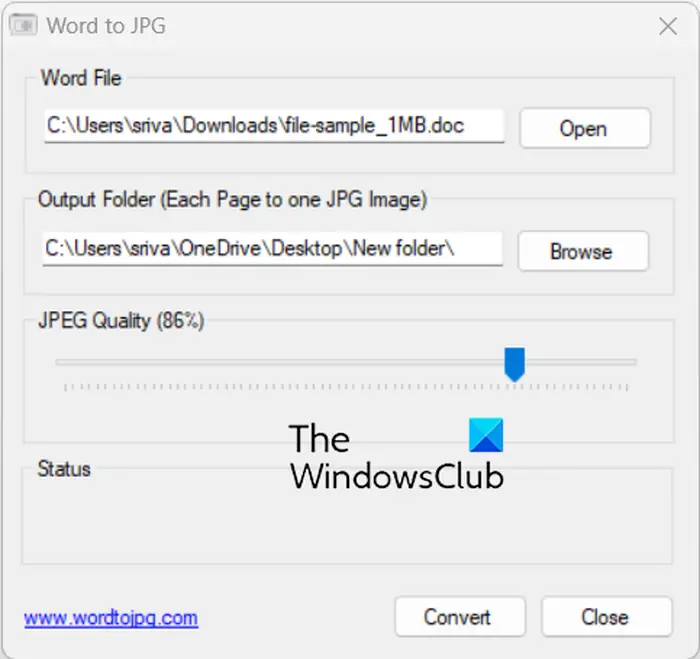Click the Open button for the Word file

point(585,128)
